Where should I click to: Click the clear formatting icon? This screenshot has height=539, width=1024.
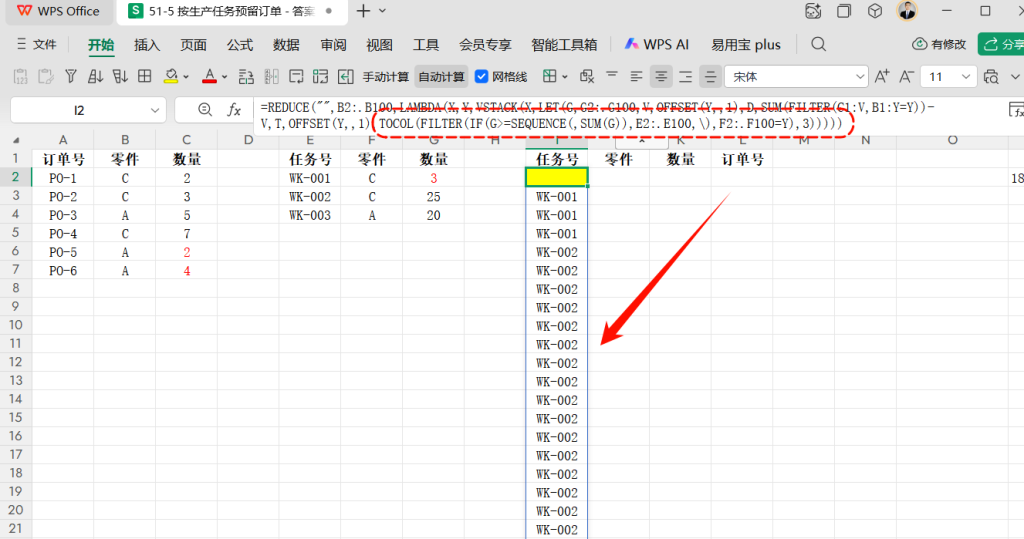point(587,76)
